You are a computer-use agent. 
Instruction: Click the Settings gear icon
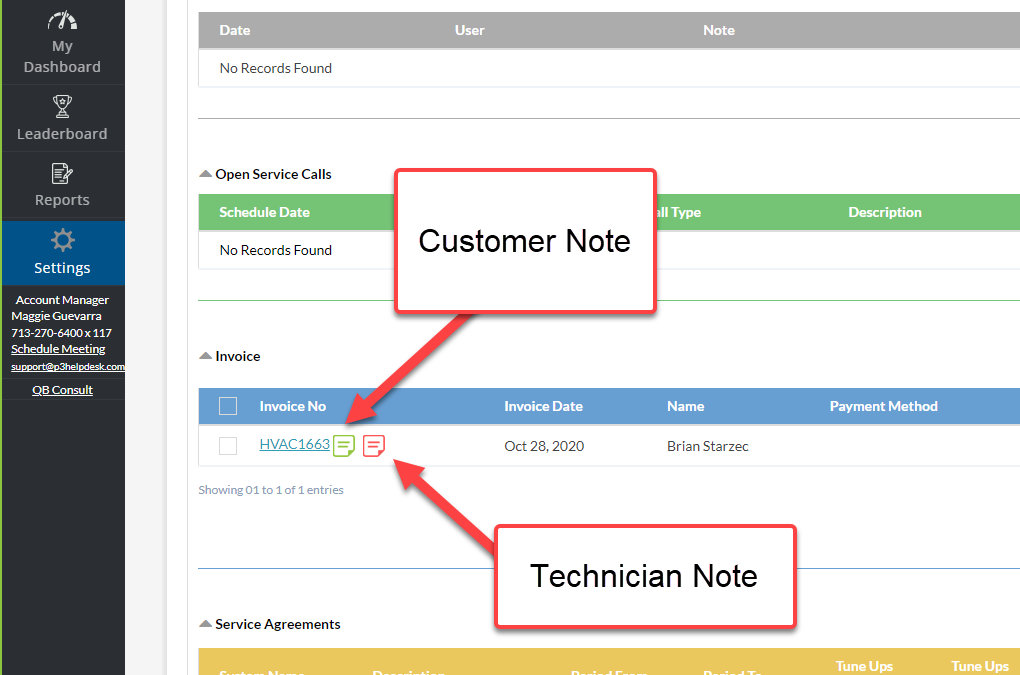[x=62, y=240]
